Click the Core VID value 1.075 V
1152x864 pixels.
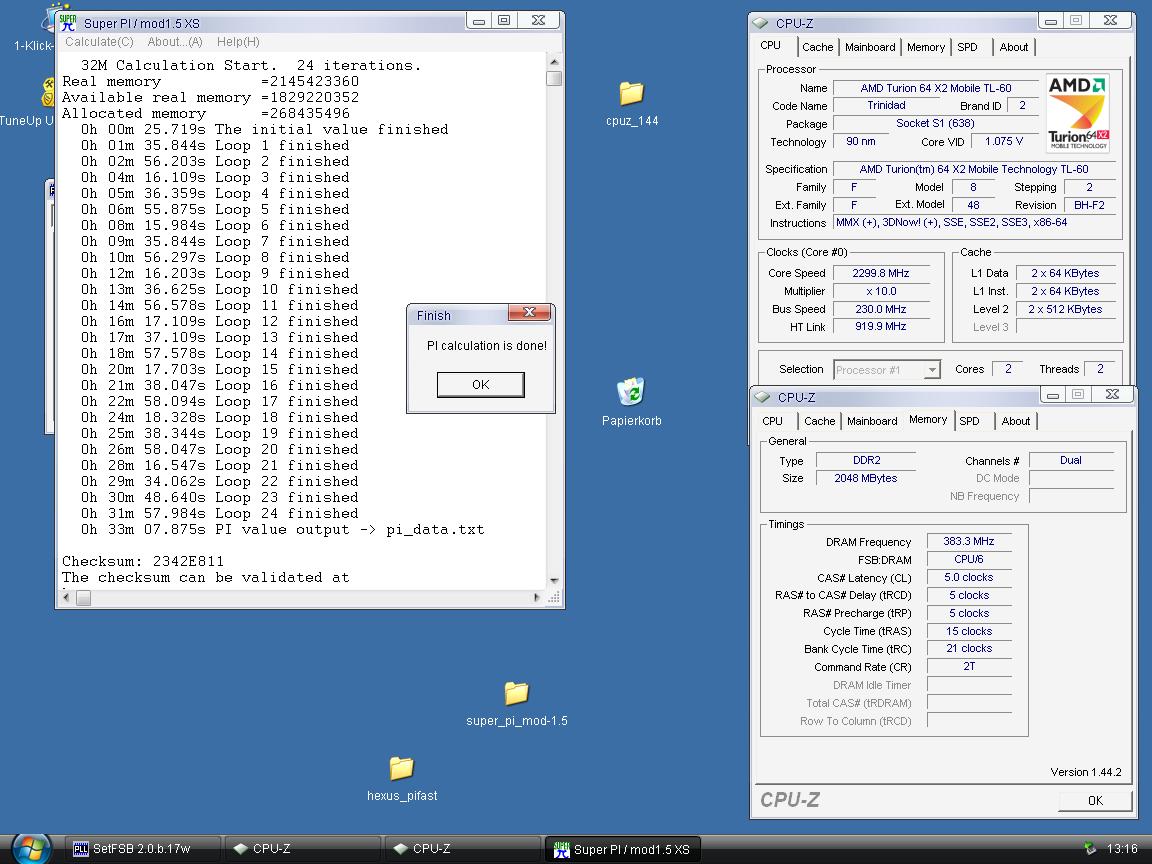pyautogui.click(x=1004, y=142)
